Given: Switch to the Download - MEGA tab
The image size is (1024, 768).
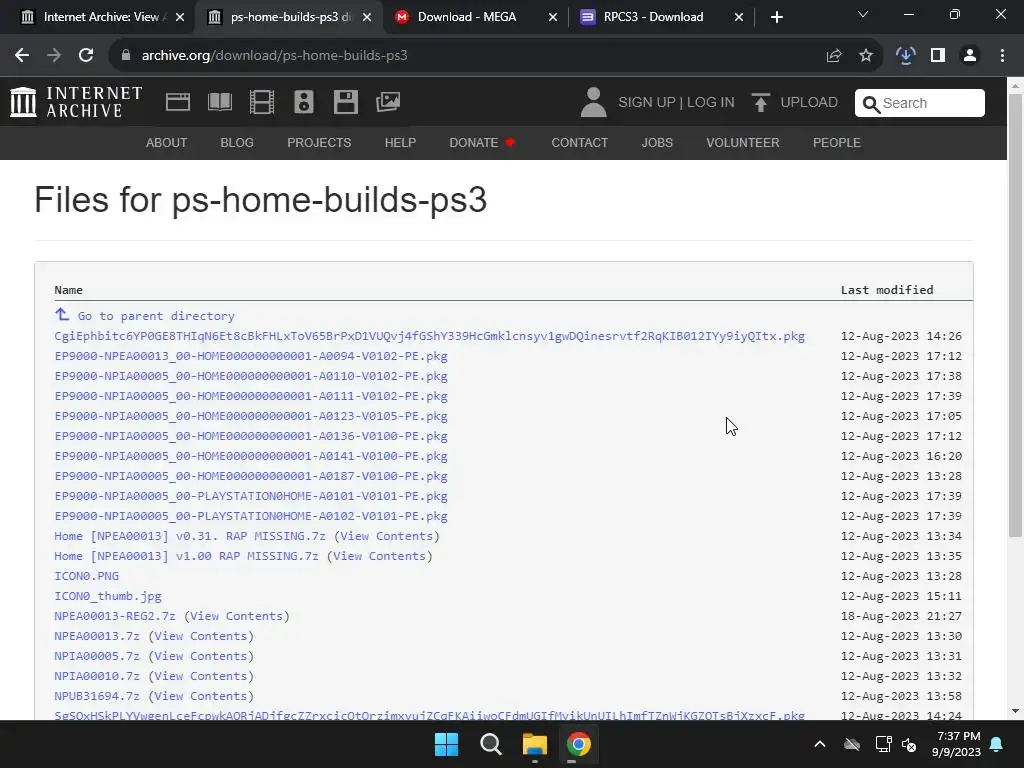Looking at the screenshot, I should [x=467, y=17].
